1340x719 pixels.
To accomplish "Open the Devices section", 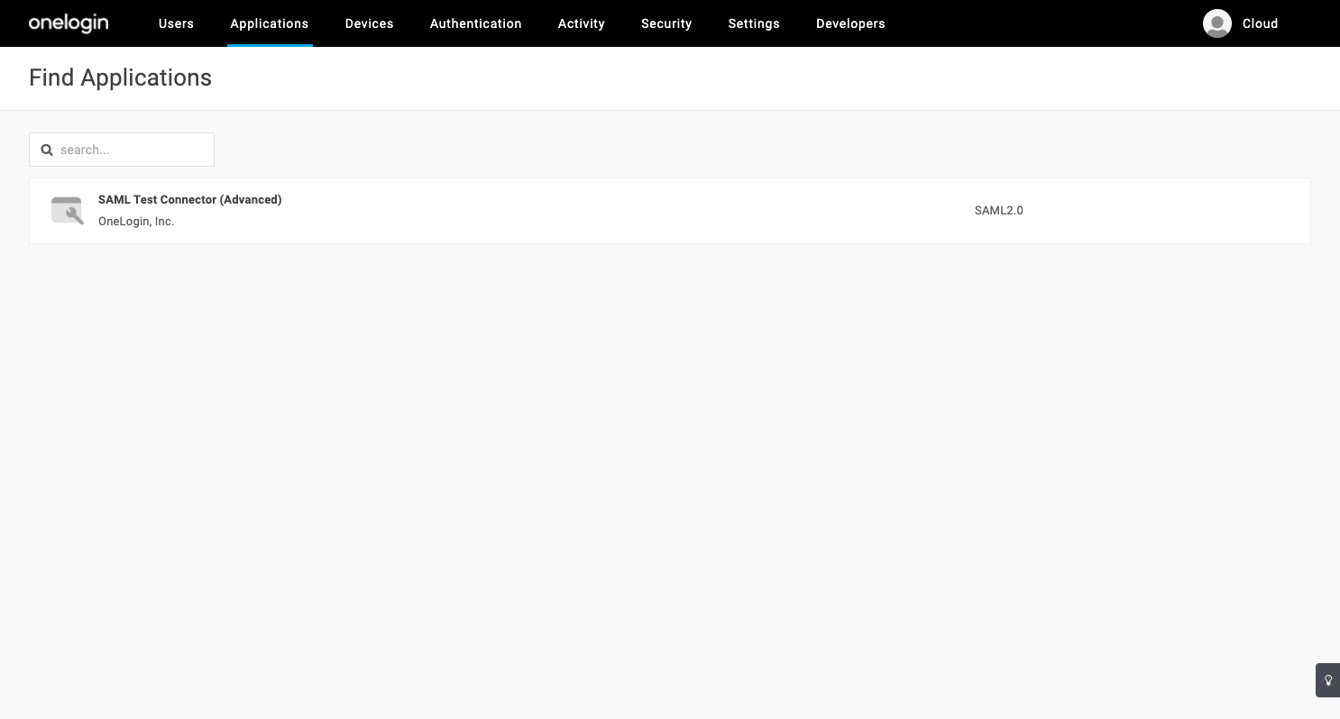I will tap(369, 23).
